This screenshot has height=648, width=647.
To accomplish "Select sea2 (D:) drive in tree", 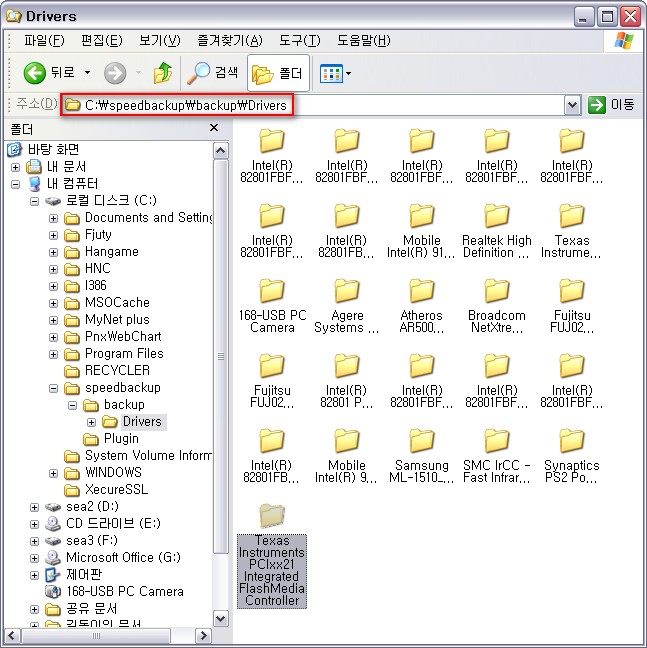I will [x=92, y=506].
